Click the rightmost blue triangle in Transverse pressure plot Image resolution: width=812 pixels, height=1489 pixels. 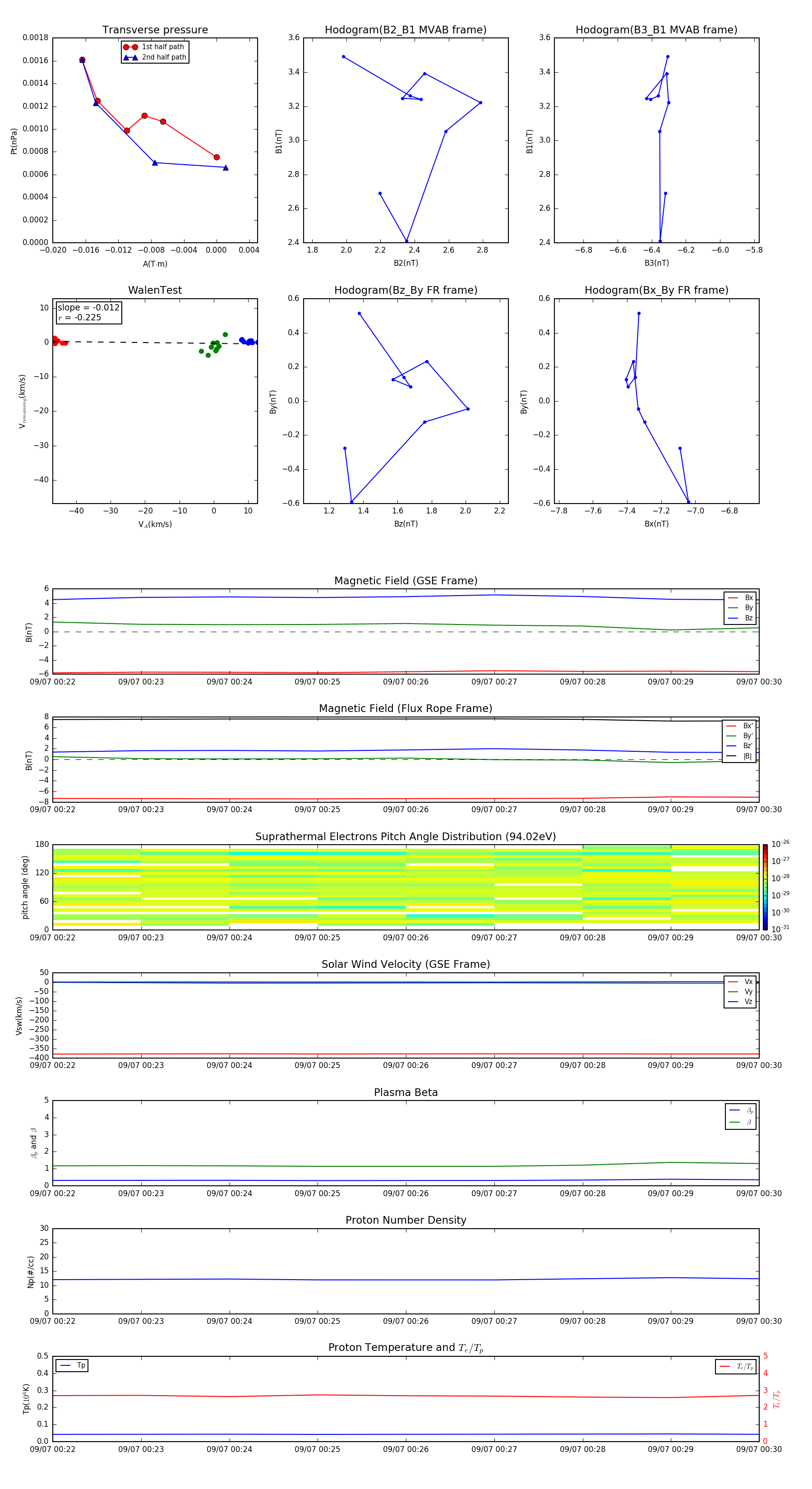pos(226,168)
